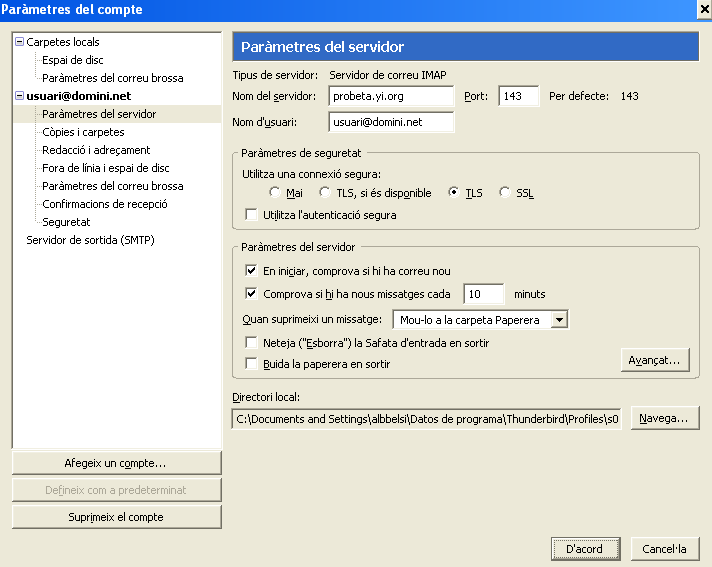Open Redacció i adreçament section
Screen dimensions: 712x567
[x=96, y=150]
